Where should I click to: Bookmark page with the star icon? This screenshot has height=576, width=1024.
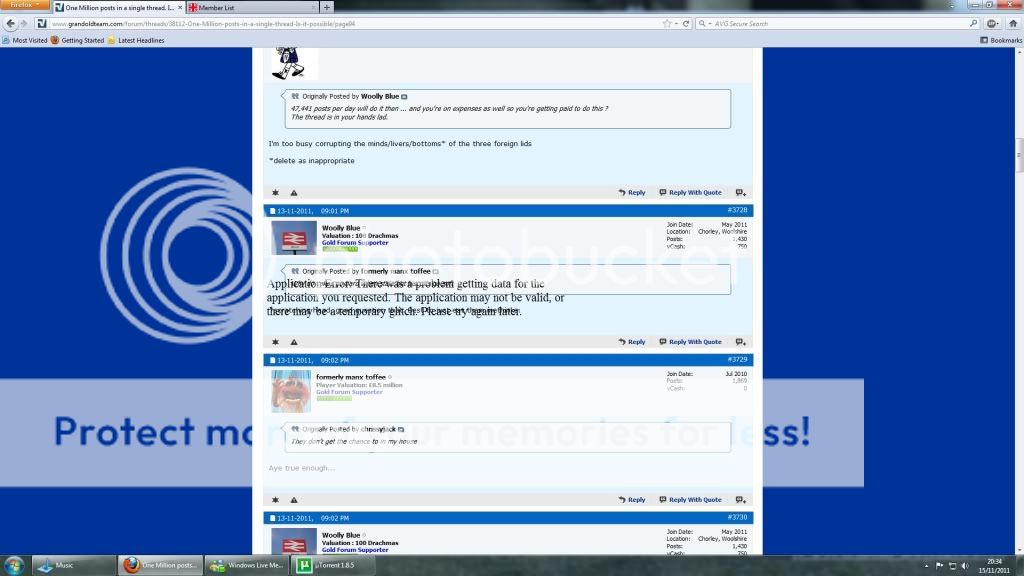tap(667, 24)
